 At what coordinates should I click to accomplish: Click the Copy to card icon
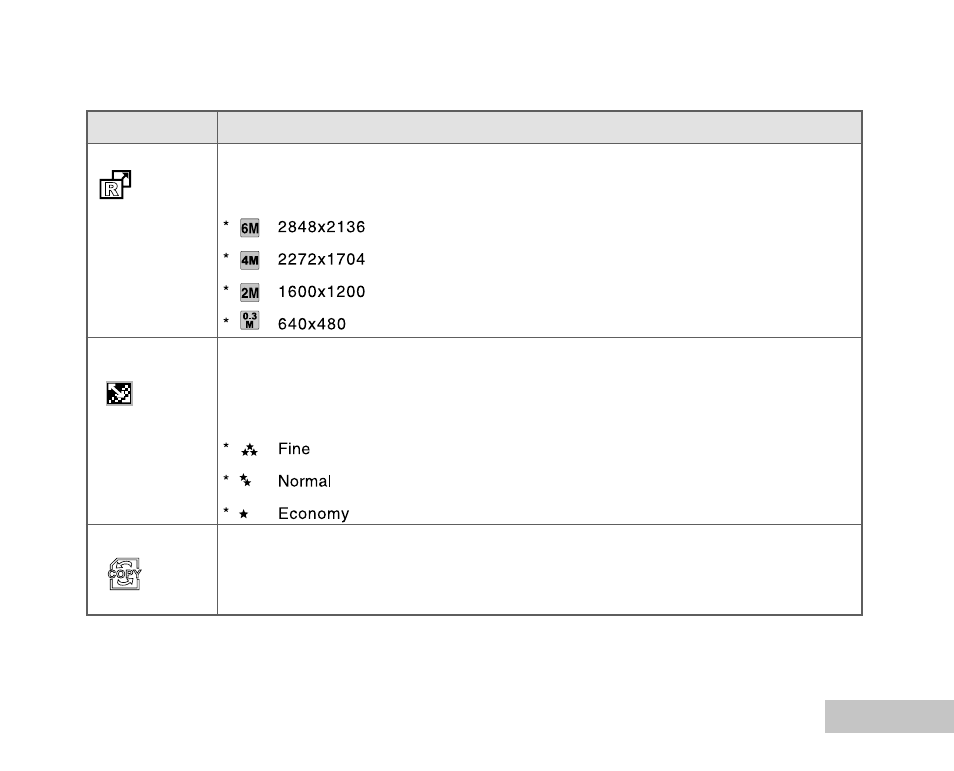(125, 574)
